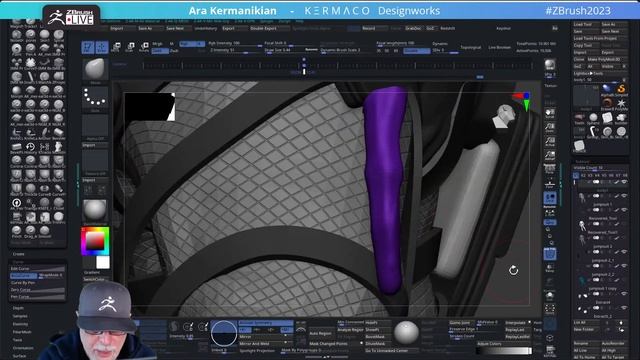Click the timeline playhead marker
The image size is (640, 360).
[x=304, y=72]
